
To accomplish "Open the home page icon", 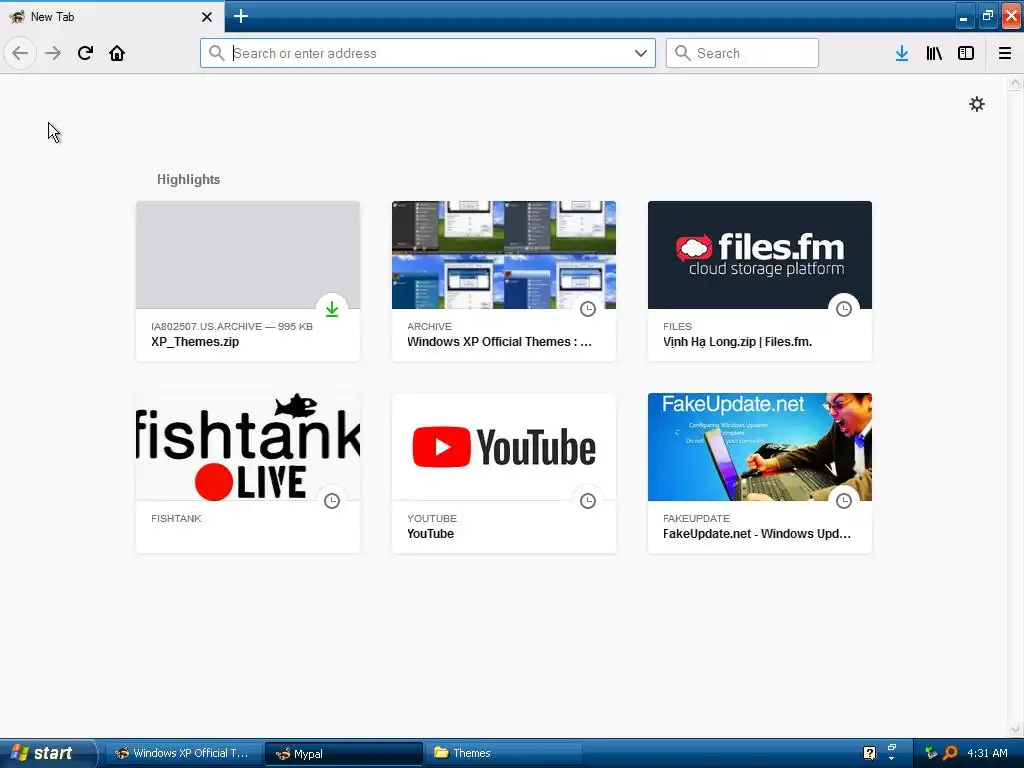I will [x=117, y=53].
